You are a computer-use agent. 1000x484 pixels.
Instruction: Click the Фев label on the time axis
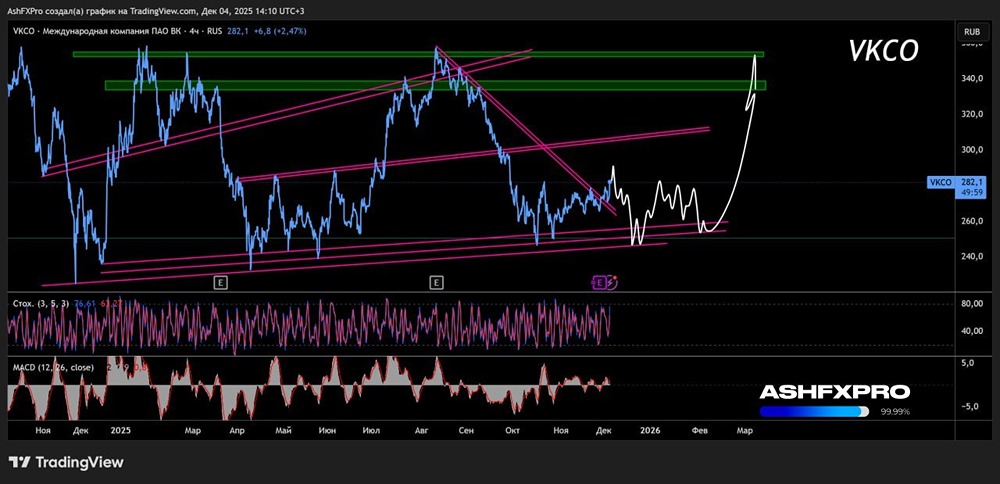(x=699, y=431)
